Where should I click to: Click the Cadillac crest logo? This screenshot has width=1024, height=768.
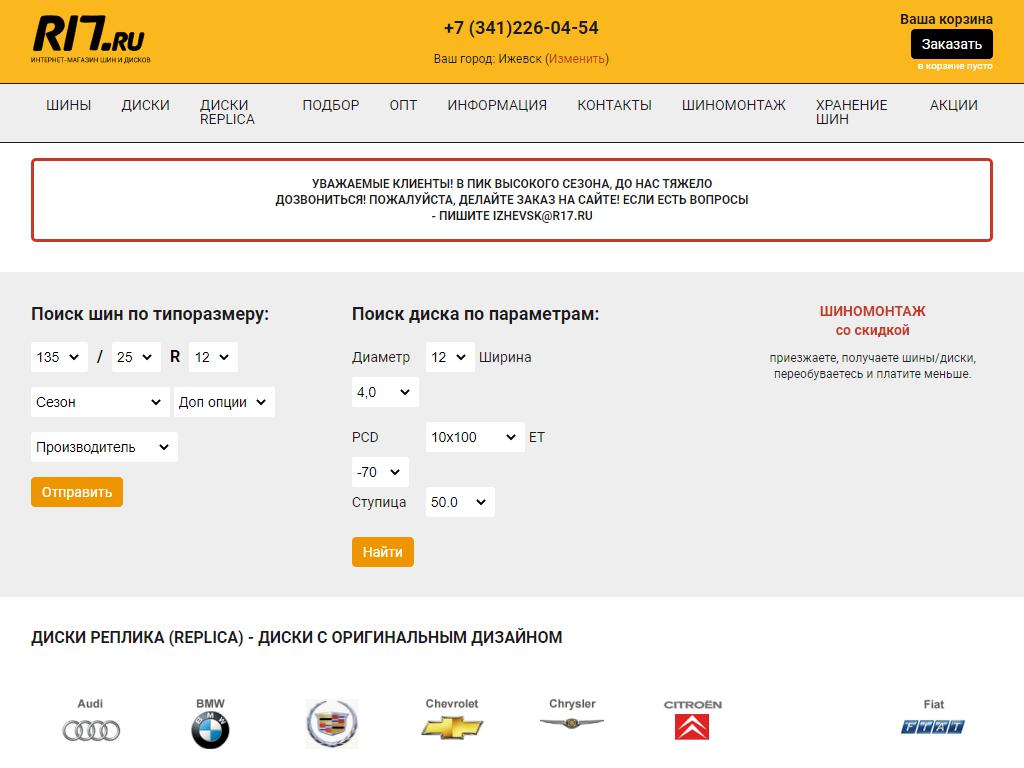coord(331,723)
